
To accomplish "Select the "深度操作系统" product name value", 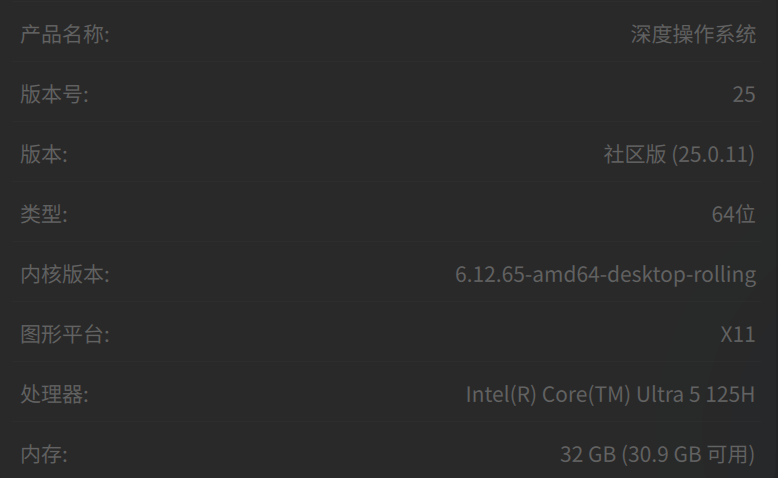I will [693, 35].
